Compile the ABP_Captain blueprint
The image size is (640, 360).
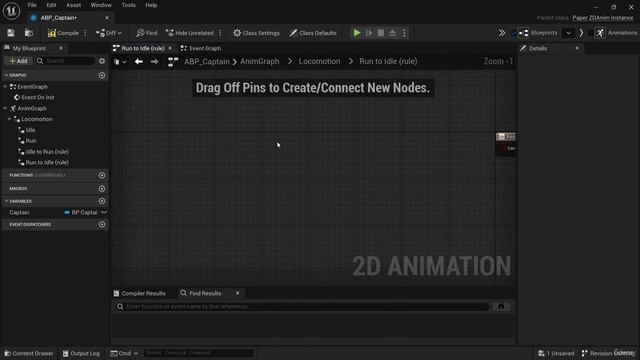point(63,33)
